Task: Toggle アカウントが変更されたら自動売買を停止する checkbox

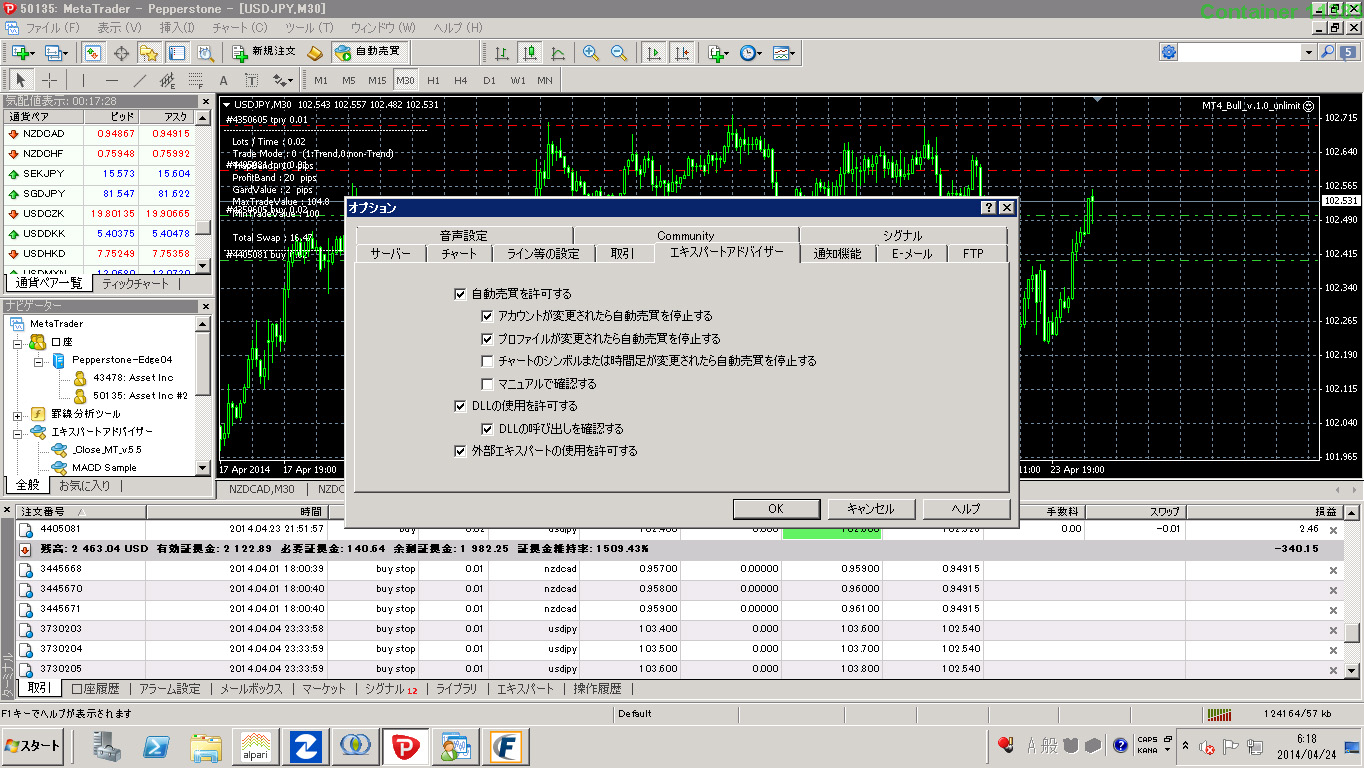Action: click(488, 316)
